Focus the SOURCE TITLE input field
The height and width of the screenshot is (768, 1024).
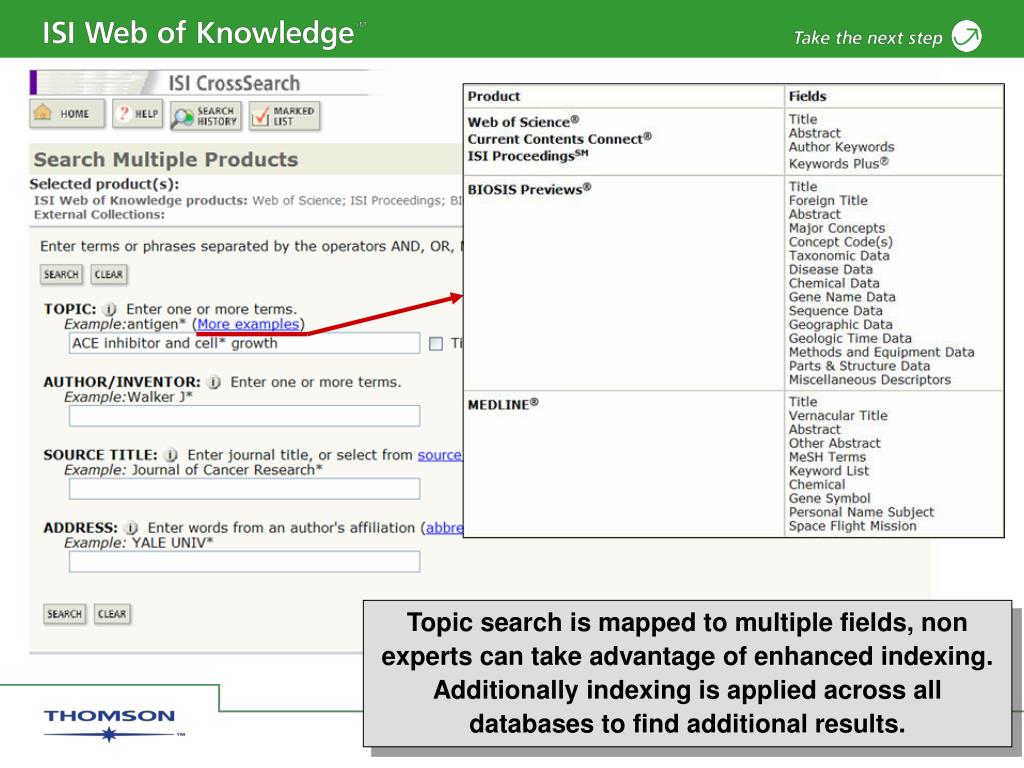(244, 489)
